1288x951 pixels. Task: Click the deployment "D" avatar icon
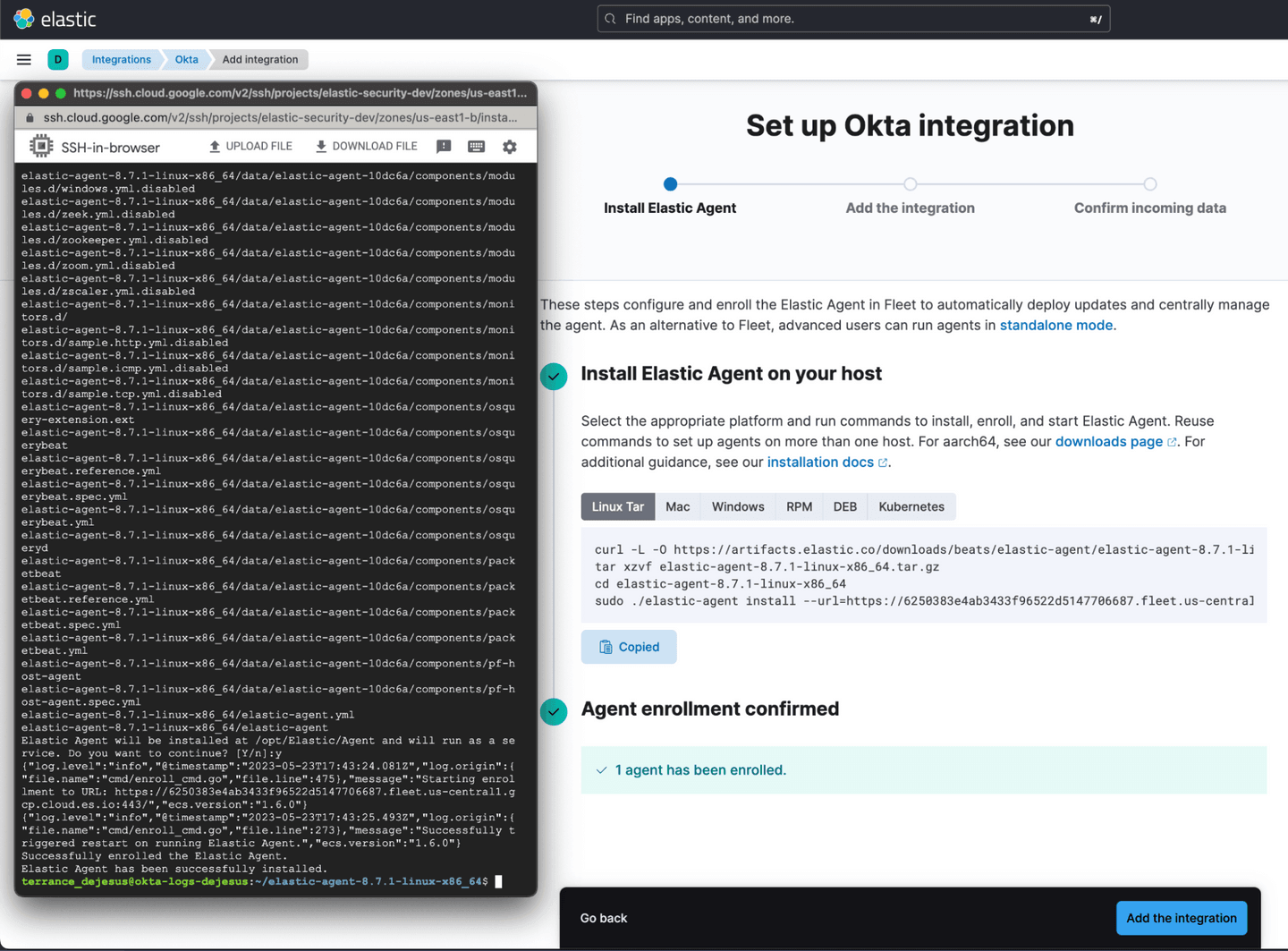[57, 59]
